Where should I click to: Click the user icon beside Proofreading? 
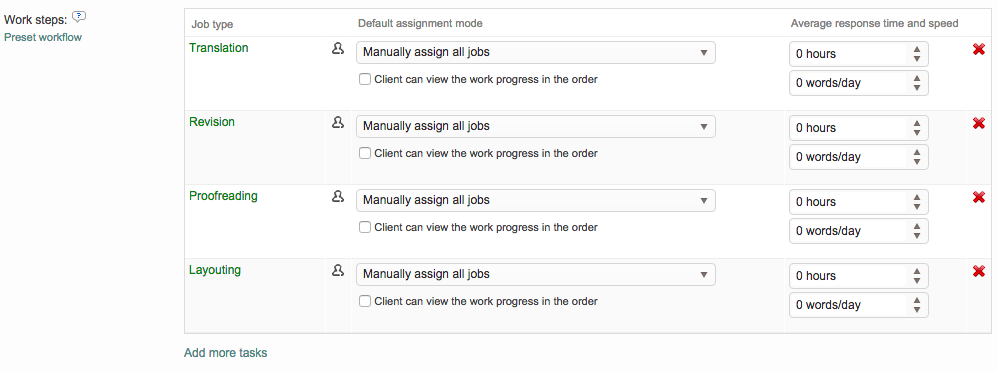pos(338,197)
